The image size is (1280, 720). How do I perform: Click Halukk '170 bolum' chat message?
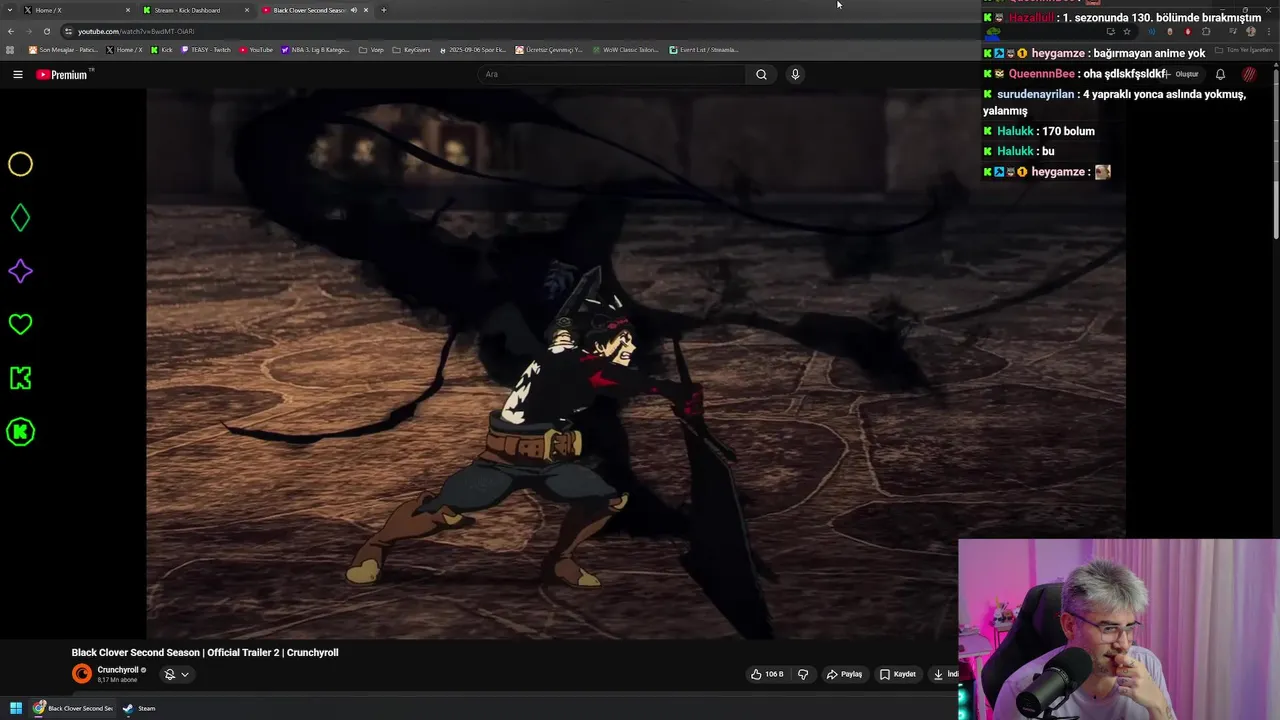(1039, 131)
